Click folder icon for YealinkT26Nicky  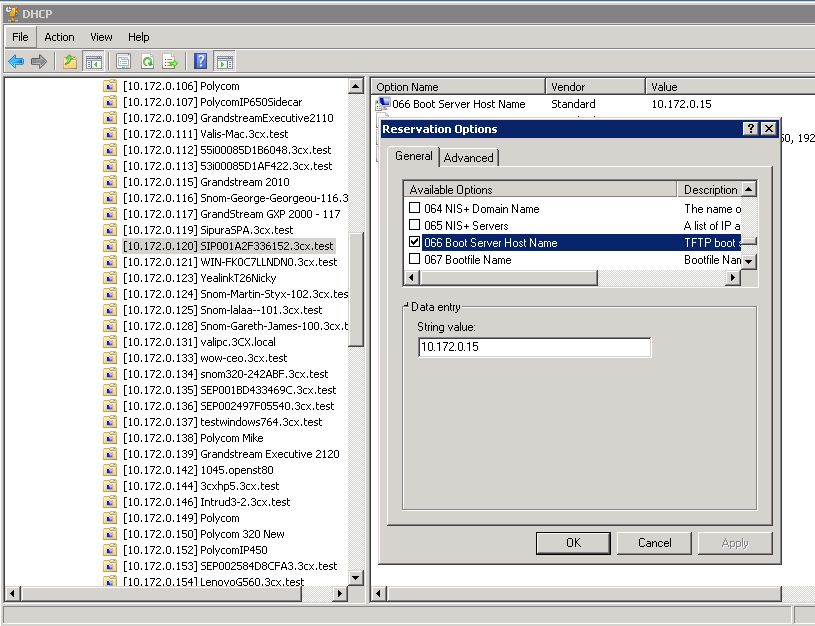click(x=110, y=278)
